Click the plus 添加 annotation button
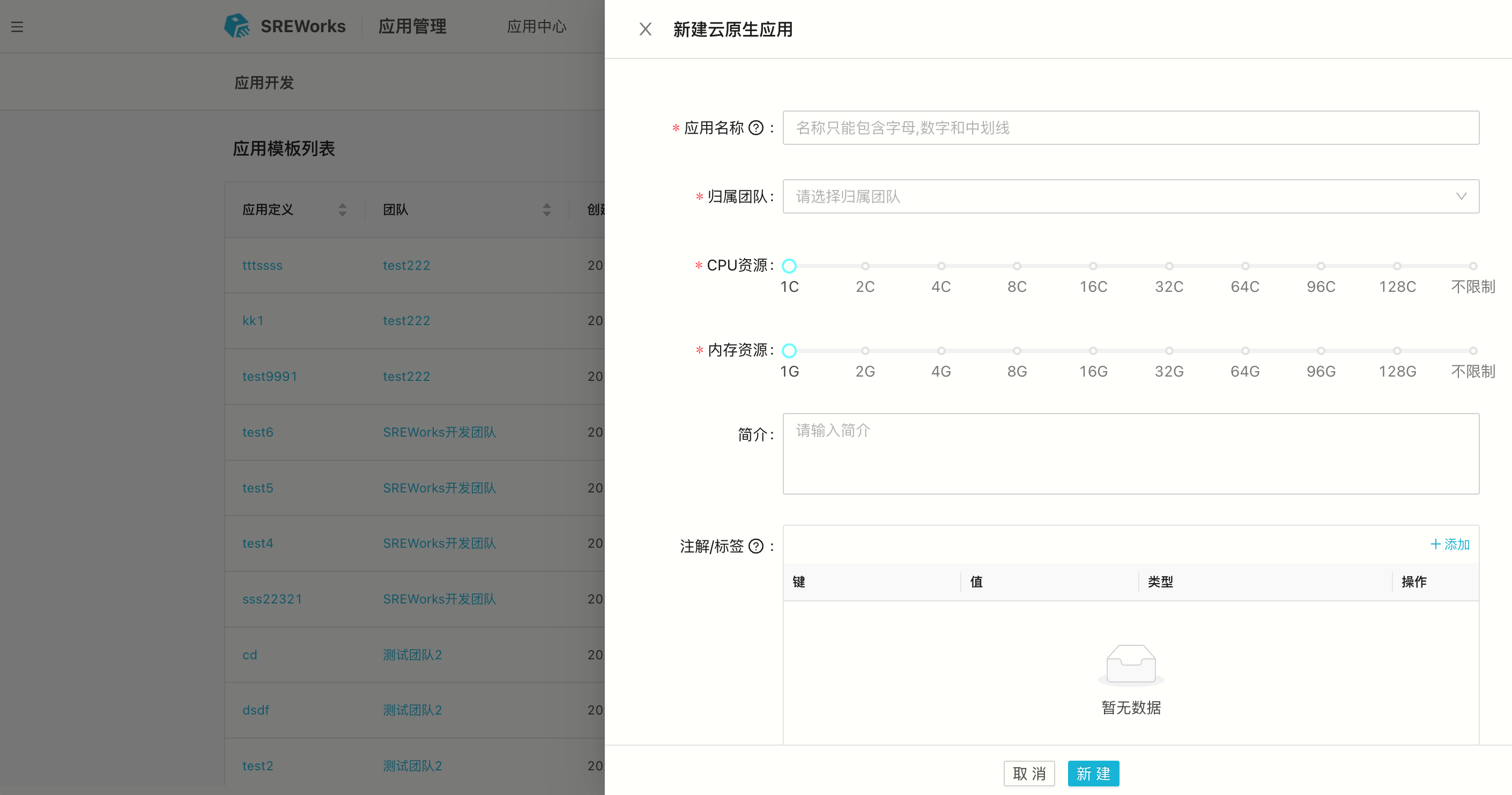 pyautogui.click(x=1449, y=544)
